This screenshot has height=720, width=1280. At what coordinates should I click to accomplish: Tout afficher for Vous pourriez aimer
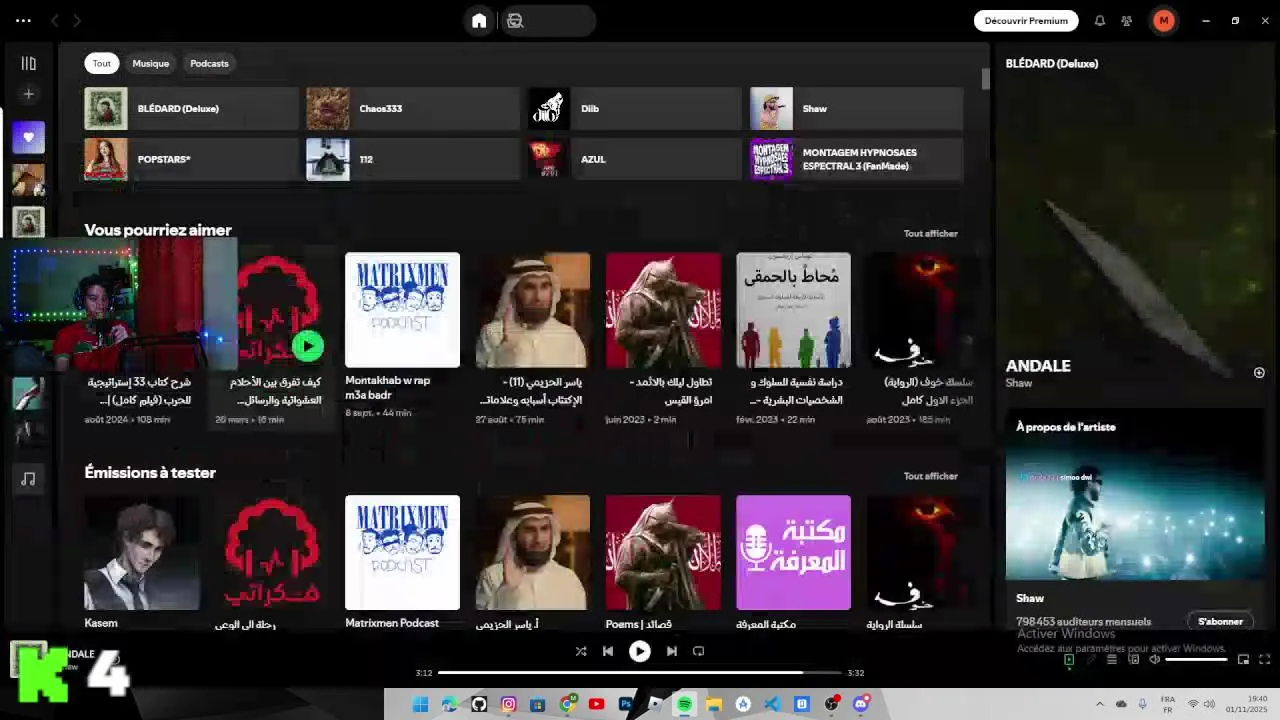point(930,234)
